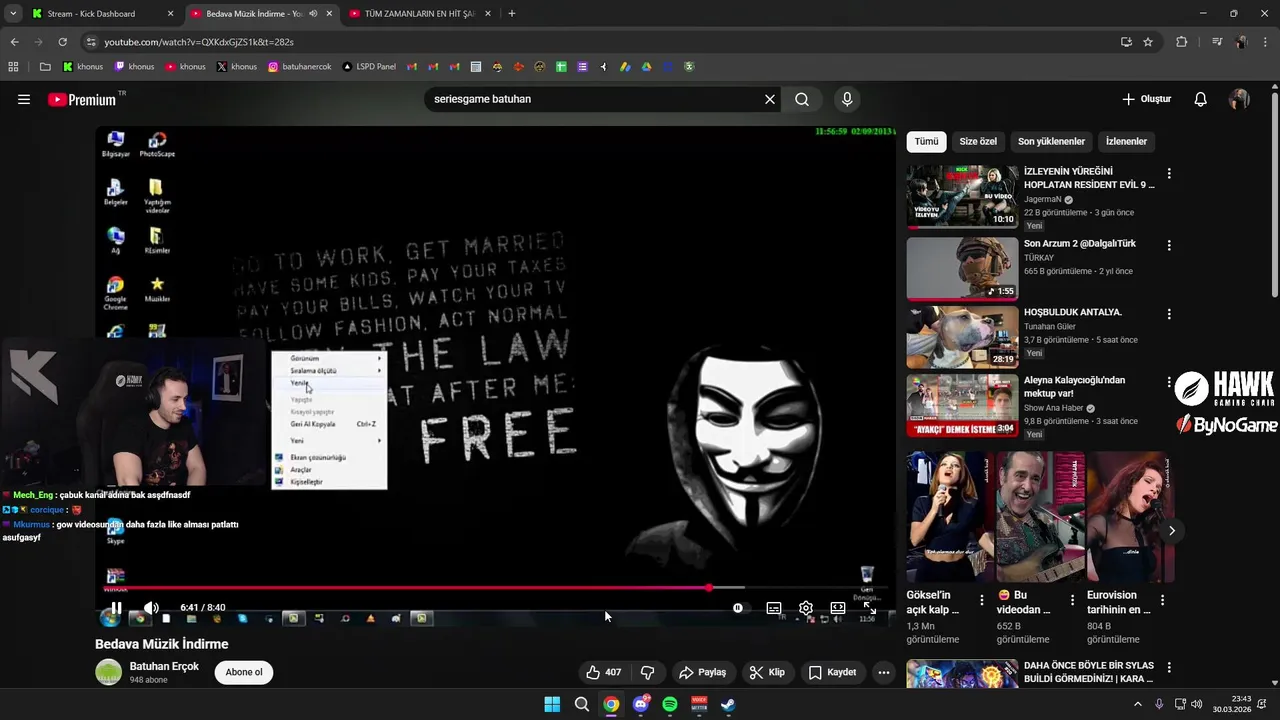Open Chrome three-dot menu

(x=1266, y=42)
